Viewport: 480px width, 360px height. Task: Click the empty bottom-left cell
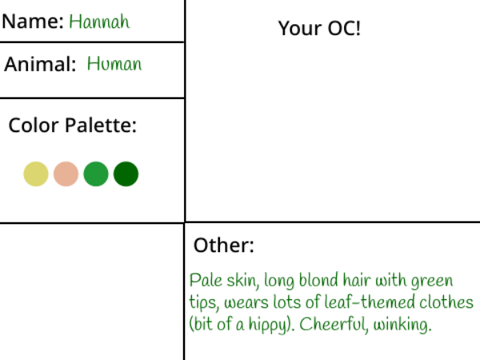91,292
